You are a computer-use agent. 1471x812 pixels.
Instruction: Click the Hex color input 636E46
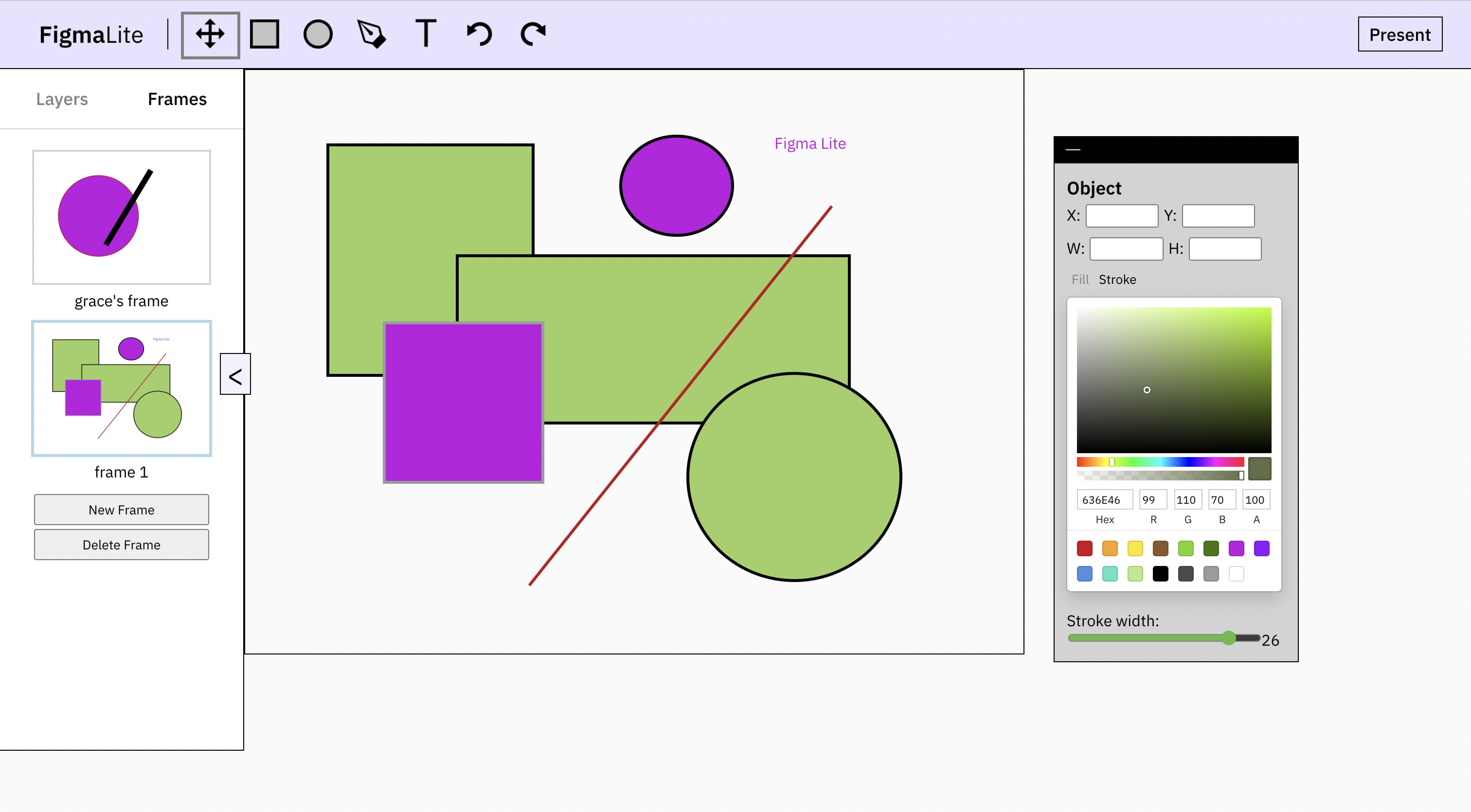(1104, 500)
